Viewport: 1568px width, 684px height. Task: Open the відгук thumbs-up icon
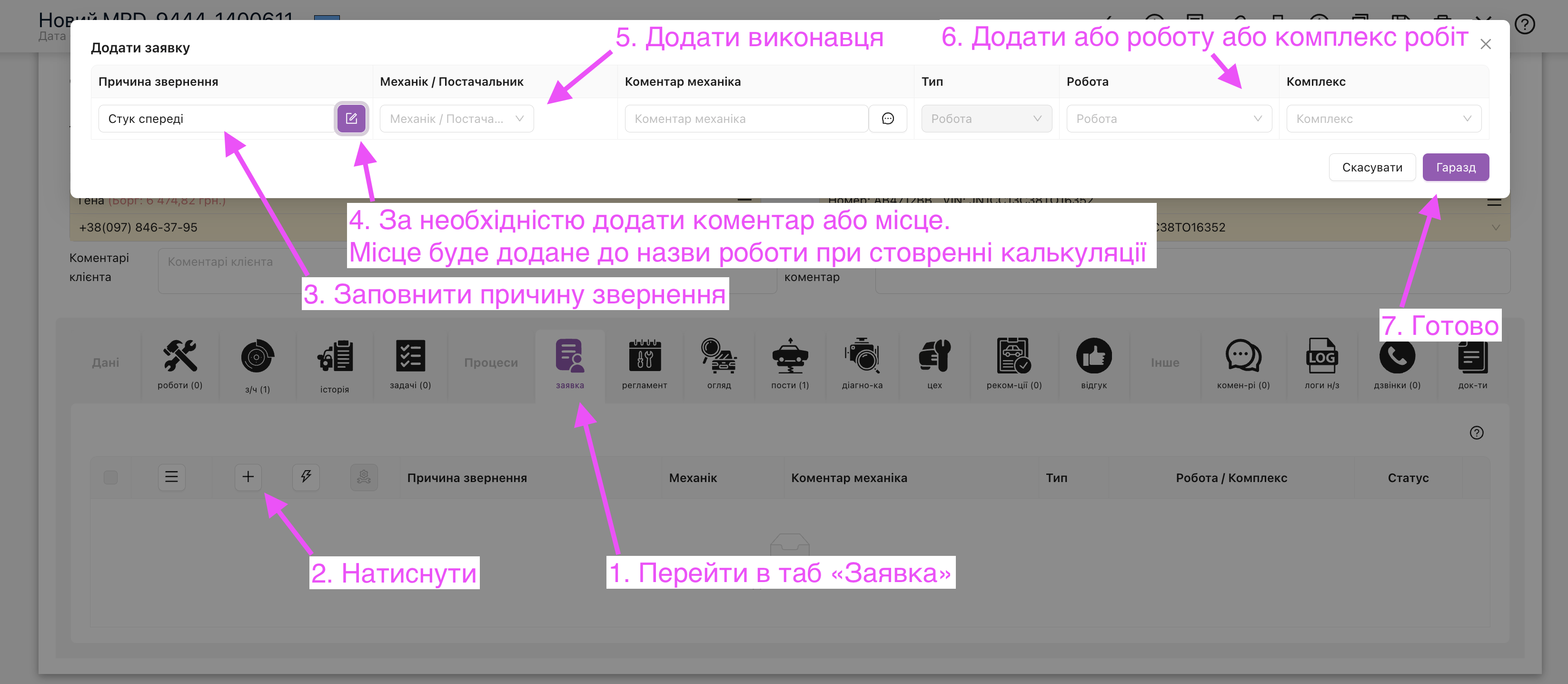pyautogui.click(x=1093, y=363)
